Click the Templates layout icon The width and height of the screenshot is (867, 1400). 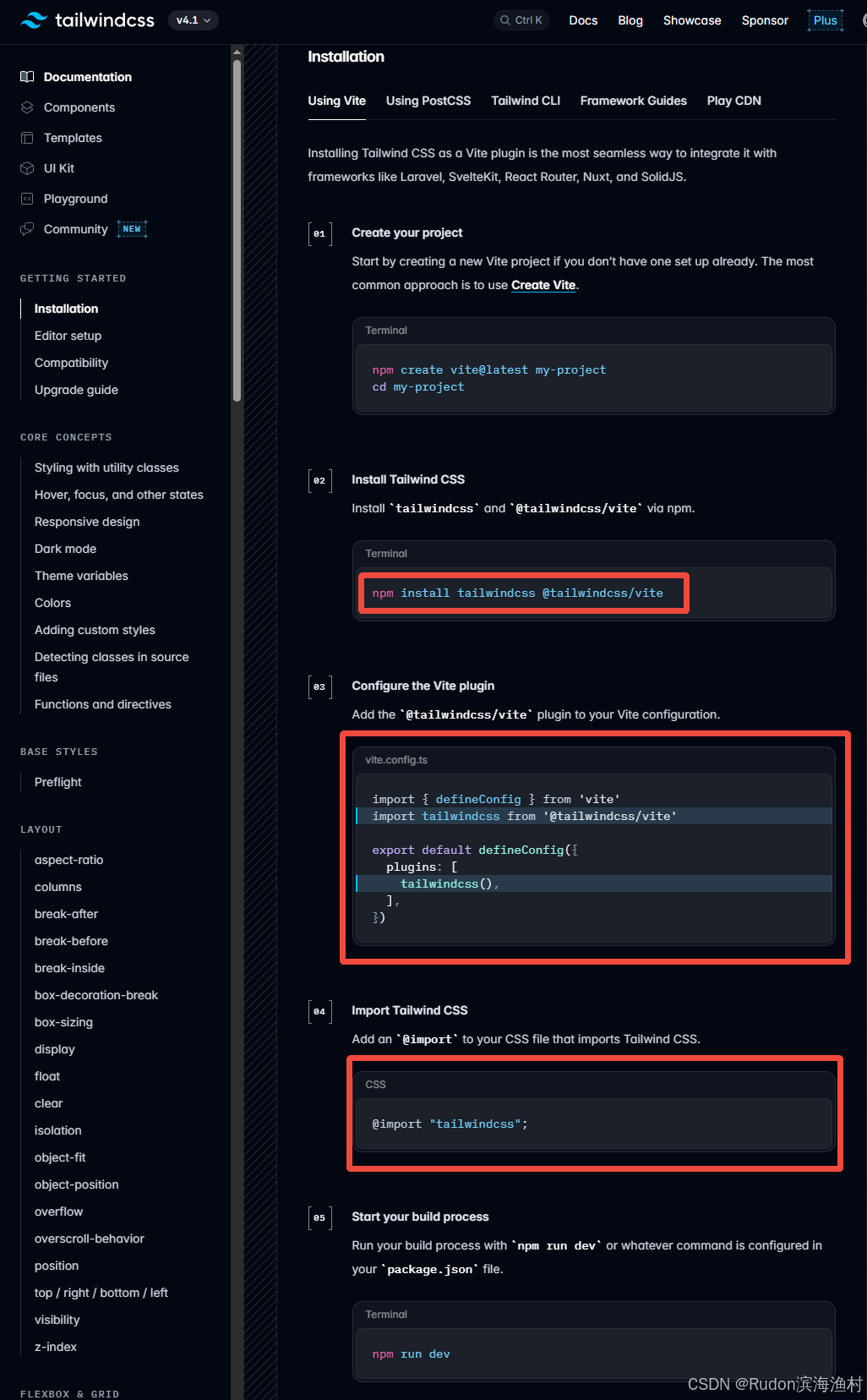click(27, 138)
